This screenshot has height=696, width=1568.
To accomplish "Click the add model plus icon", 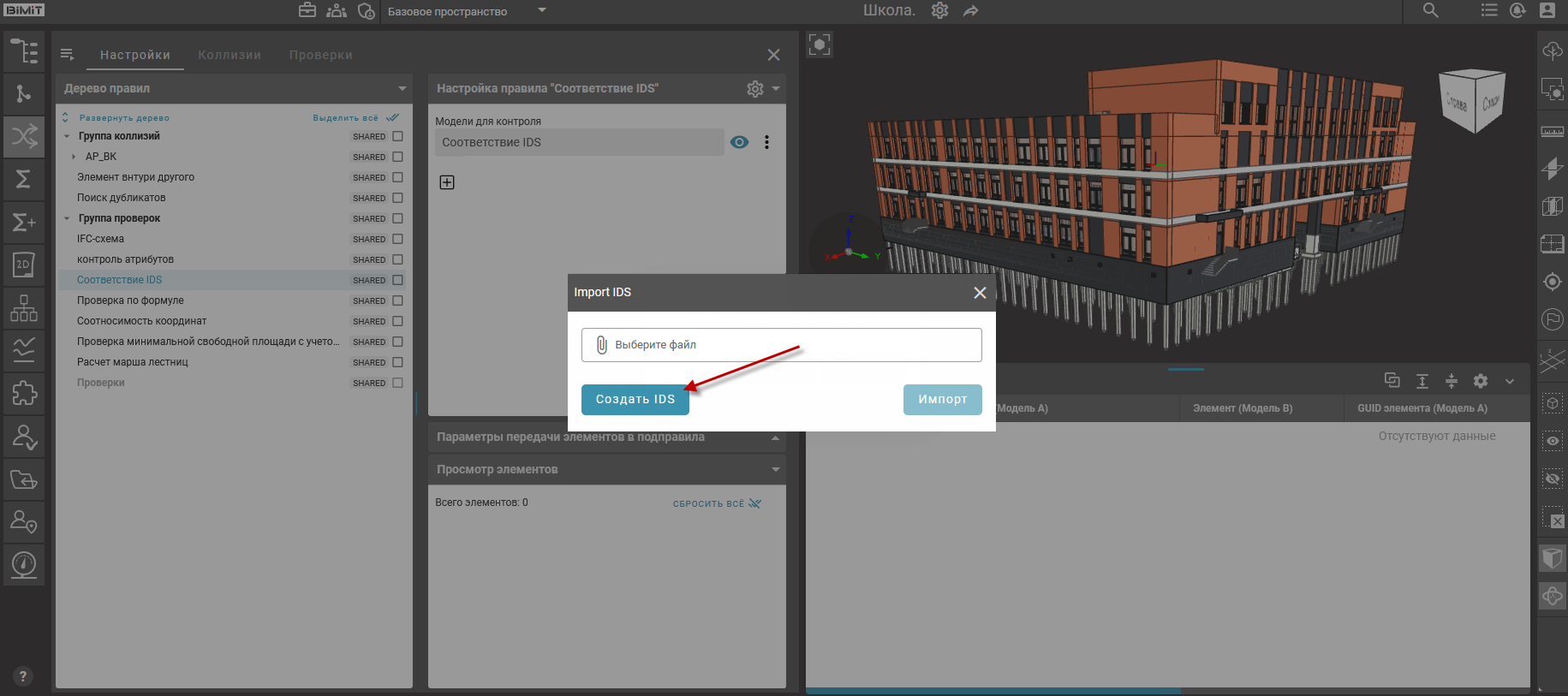I will pos(447,182).
